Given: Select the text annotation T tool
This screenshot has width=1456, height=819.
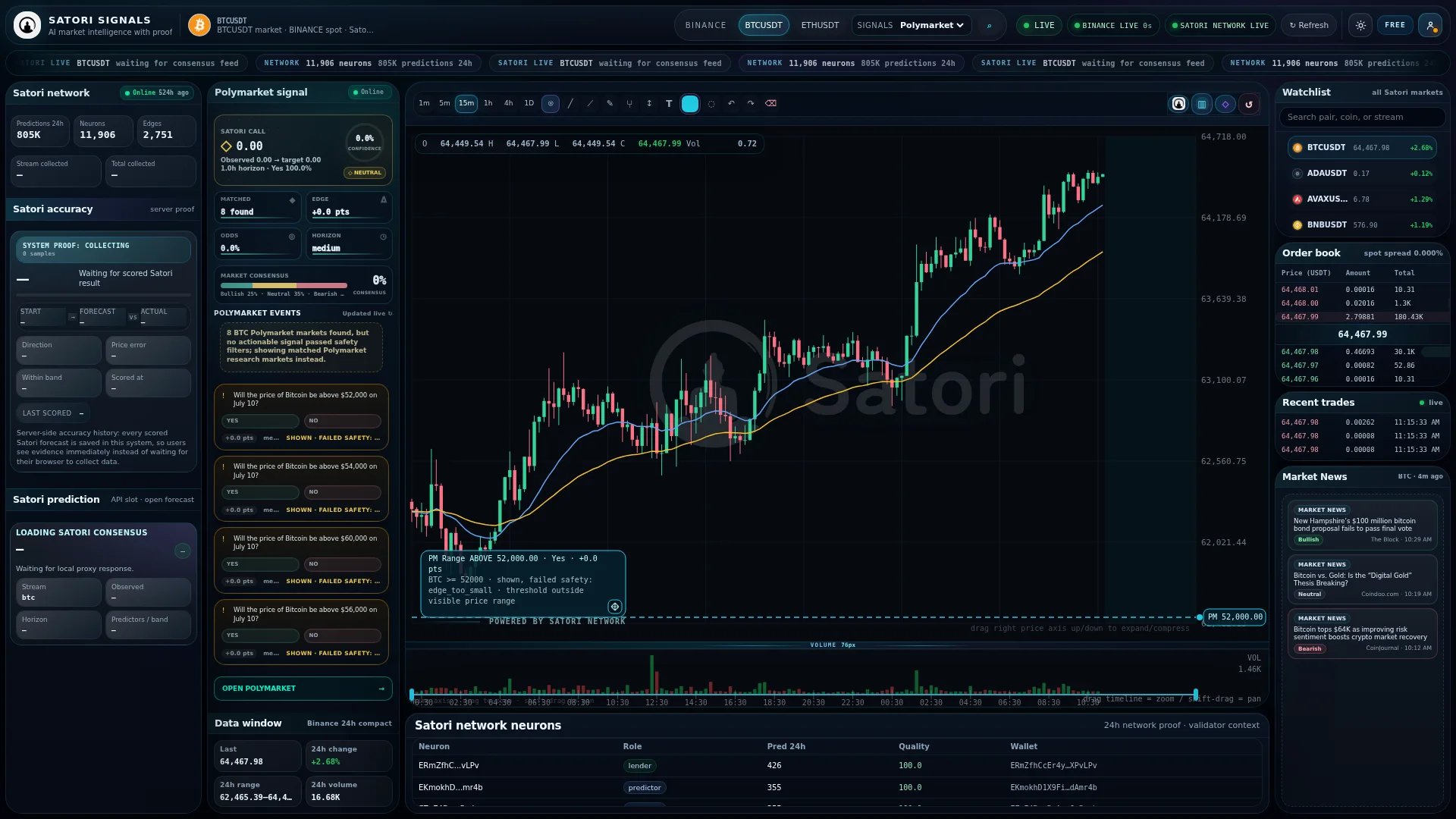Looking at the screenshot, I should [x=669, y=104].
